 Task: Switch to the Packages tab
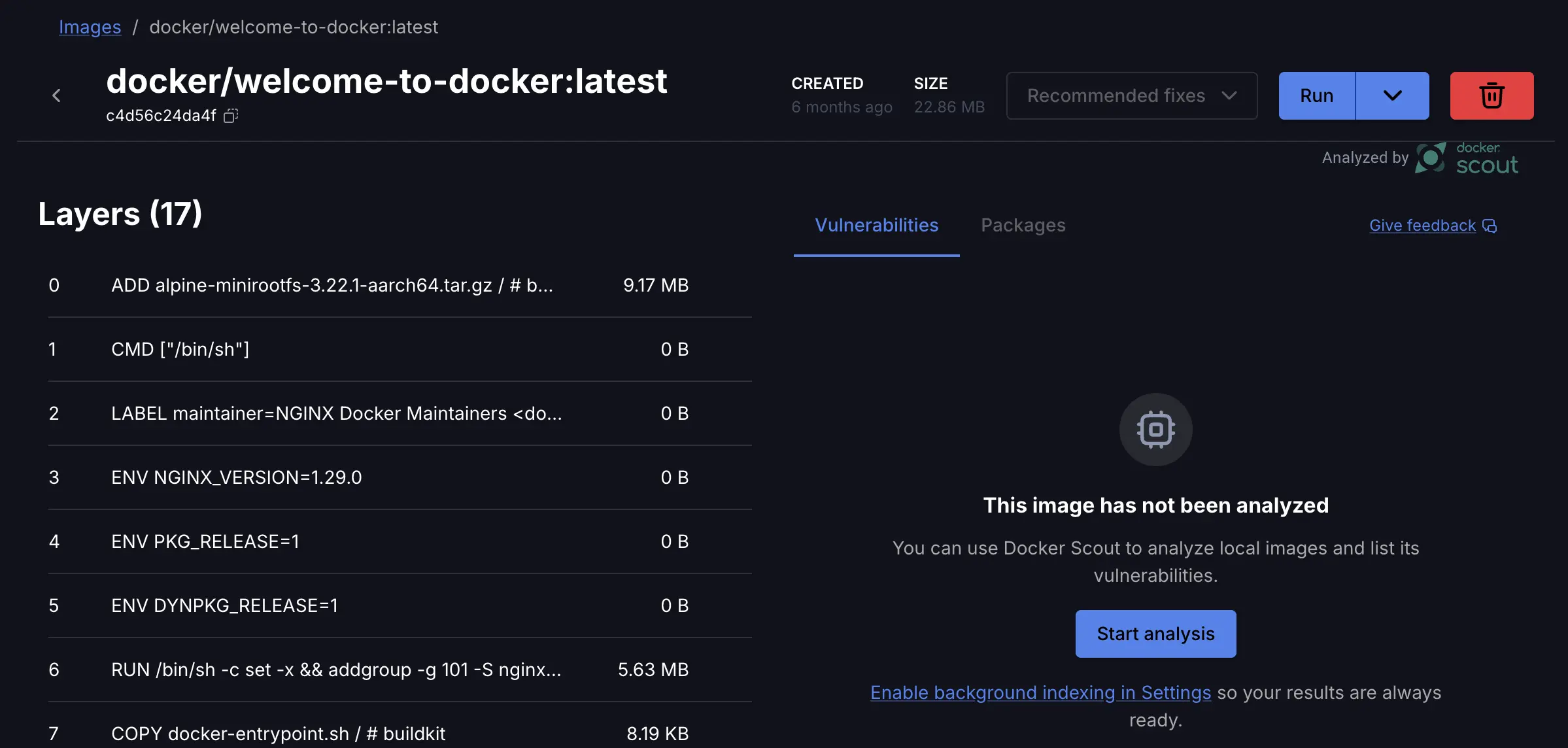(x=1023, y=225)
